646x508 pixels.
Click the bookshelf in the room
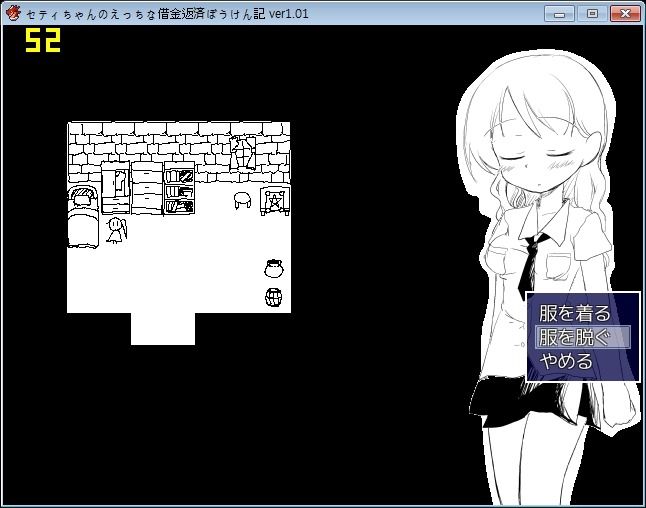pos(180,188)
